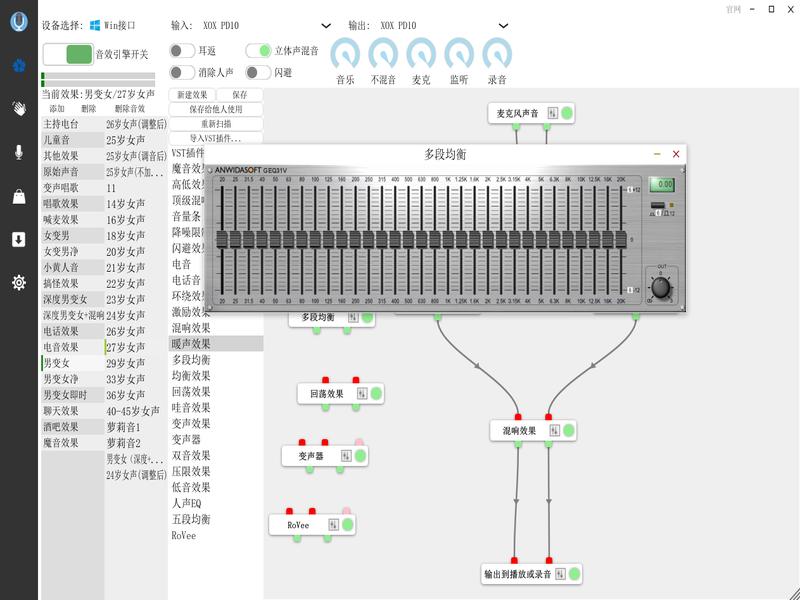This screenshot has width=800, height=600.
Task: Open the shopping bag store icon
Action: click(18, 196)
